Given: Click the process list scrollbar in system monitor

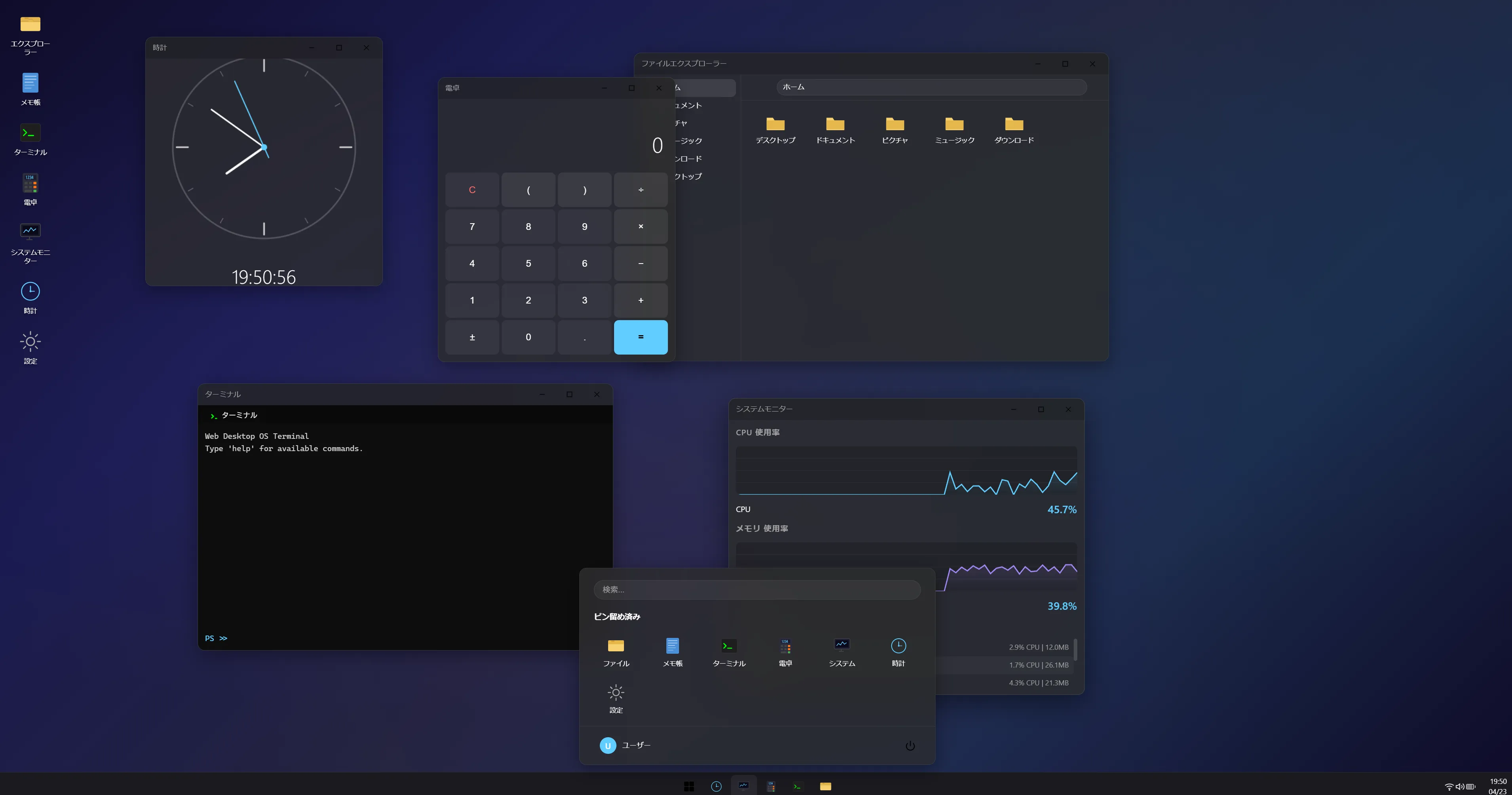Looking at the screenshot, I should tap(1075, 650).
